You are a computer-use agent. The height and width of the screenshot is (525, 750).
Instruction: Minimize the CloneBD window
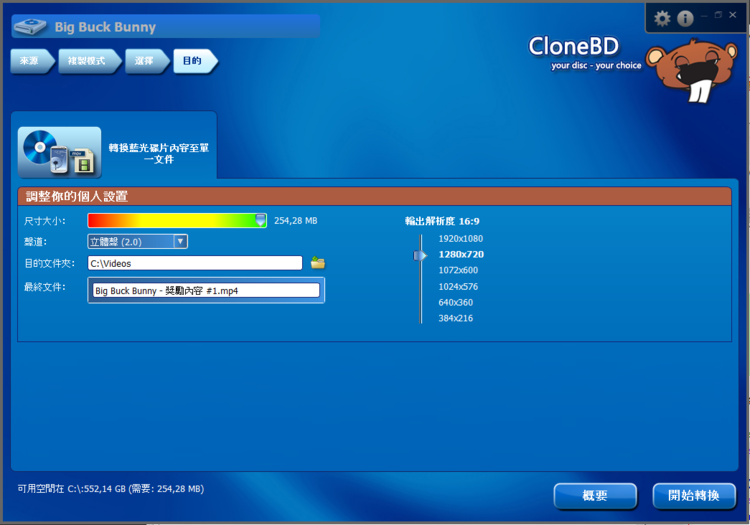point(704,16)
